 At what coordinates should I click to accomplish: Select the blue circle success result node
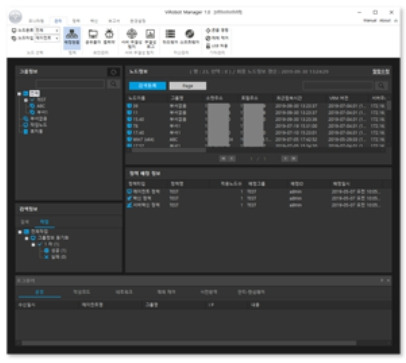pyautogui.click(x=46, y=251)
